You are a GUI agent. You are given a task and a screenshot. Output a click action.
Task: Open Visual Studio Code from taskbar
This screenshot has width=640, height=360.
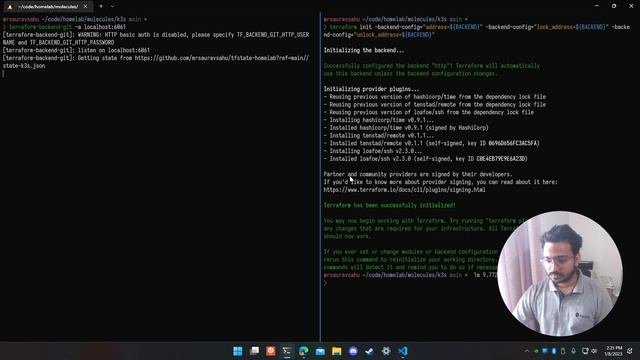click(x=402, y=351)
